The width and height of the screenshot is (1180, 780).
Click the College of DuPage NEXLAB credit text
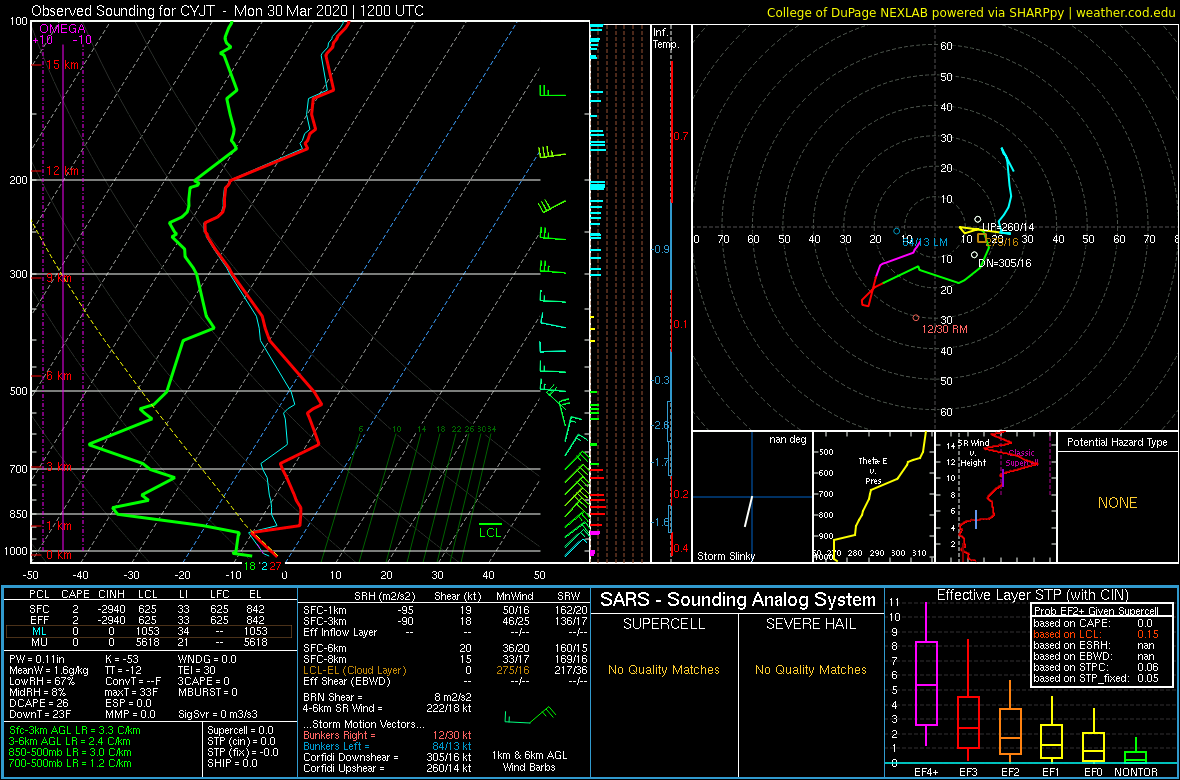[x=970, y=11]
